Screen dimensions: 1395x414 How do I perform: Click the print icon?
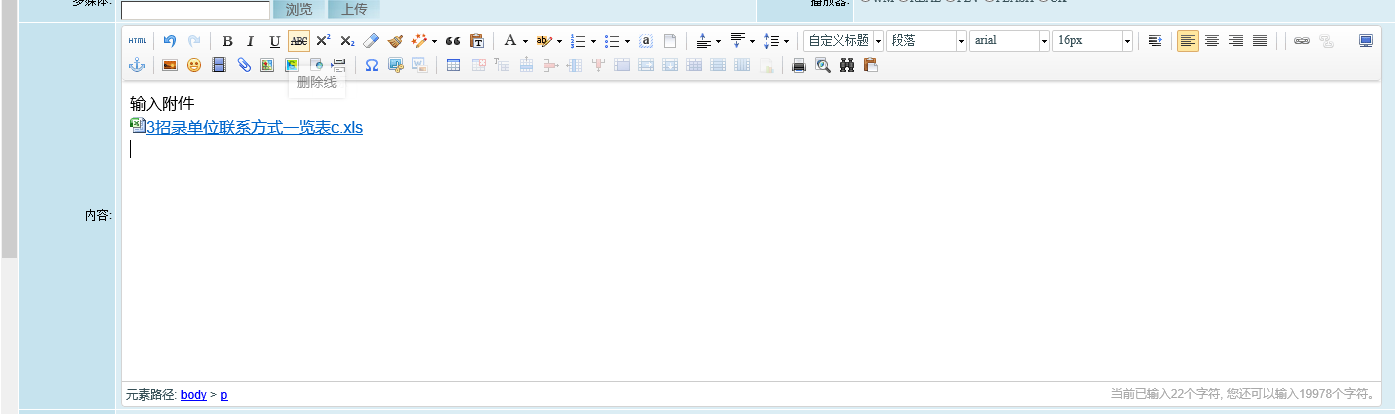tap(799, 65)
